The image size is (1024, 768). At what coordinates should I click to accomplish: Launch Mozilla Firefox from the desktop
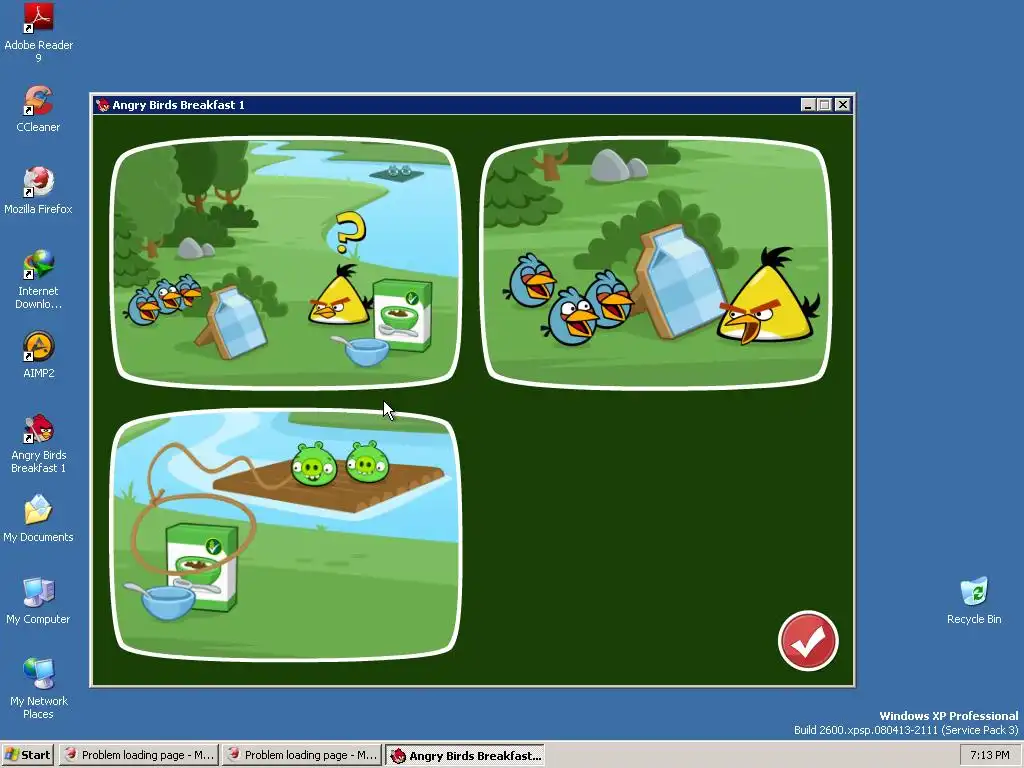38,191
